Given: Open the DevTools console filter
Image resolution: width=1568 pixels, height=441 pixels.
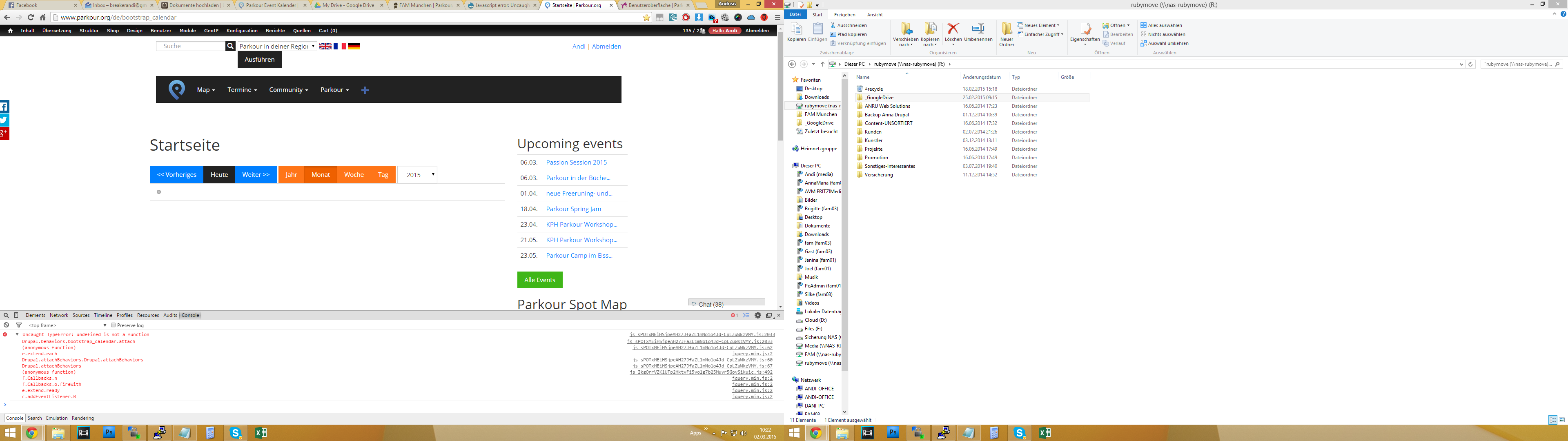Looking at the screenshot, I should click(x=19, y=325).
